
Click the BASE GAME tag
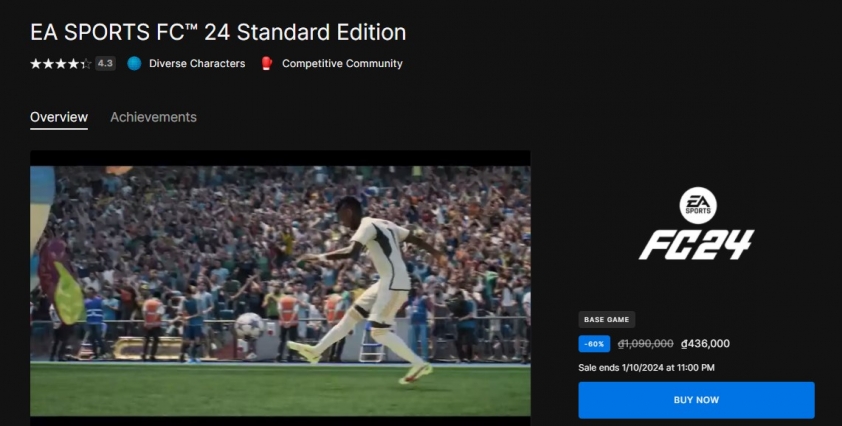(x=607, y=320)
